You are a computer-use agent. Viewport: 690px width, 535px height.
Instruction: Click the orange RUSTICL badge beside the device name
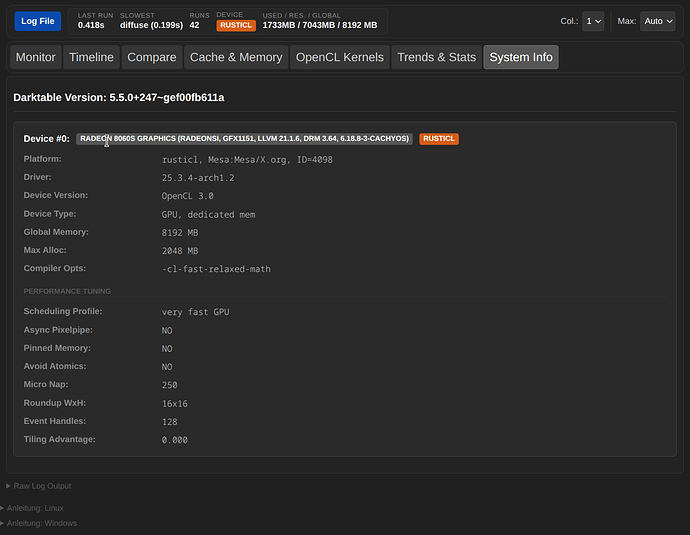click(x=439, y=139)
